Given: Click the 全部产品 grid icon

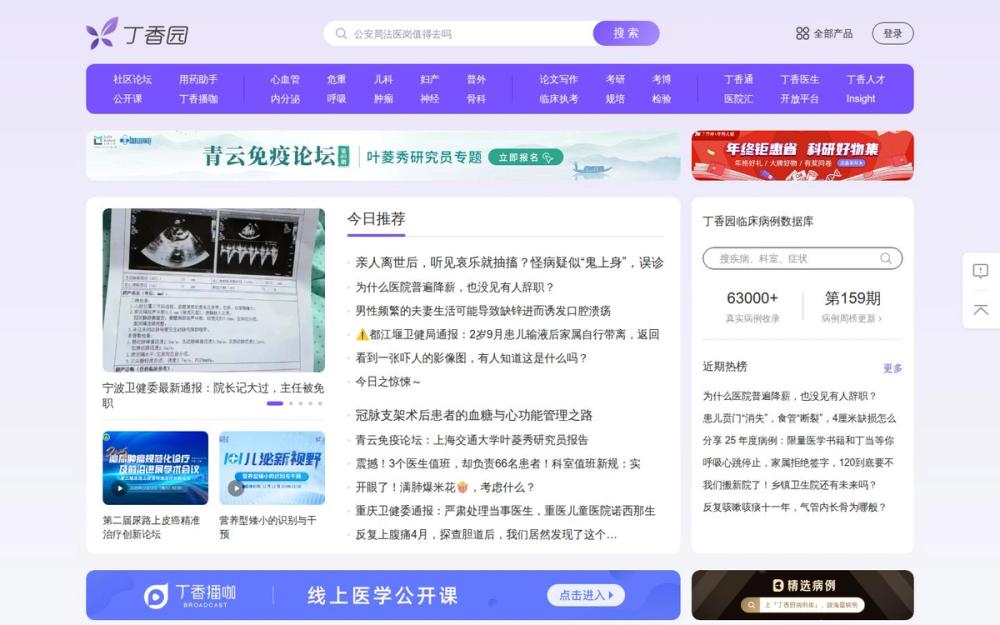Looking at the screenshot, I should (802, 33).
